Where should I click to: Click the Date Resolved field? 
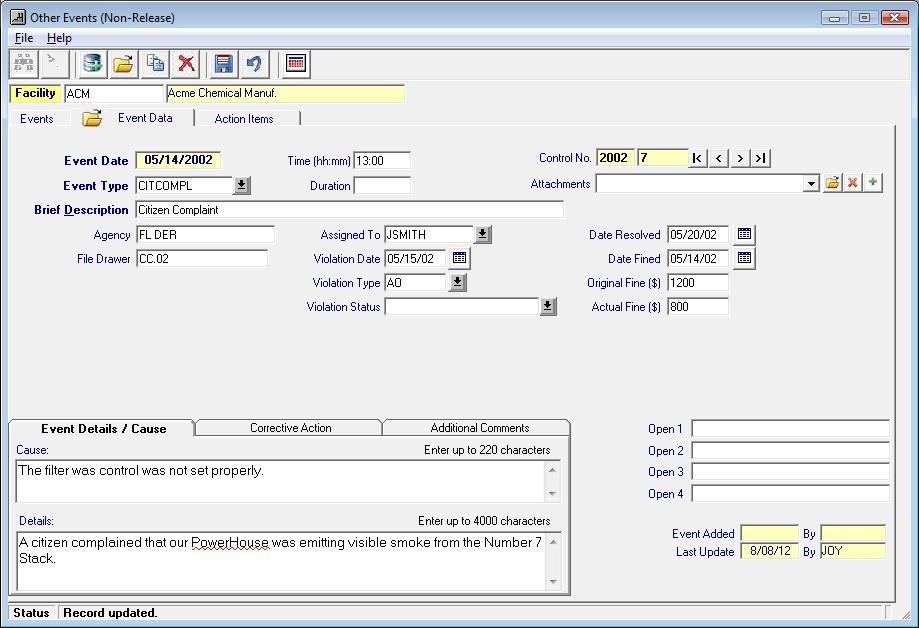697,235
